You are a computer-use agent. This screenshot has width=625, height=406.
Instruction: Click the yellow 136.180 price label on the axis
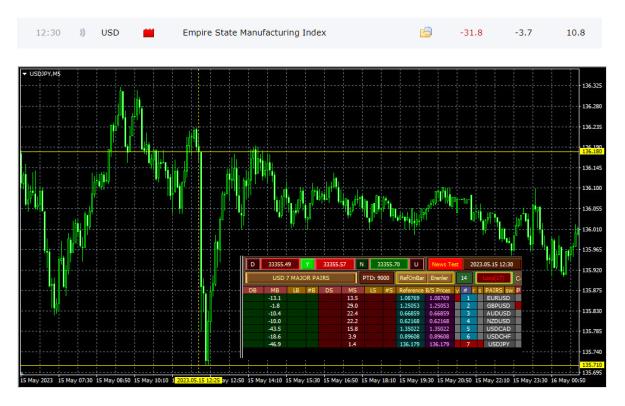point(592,151)
